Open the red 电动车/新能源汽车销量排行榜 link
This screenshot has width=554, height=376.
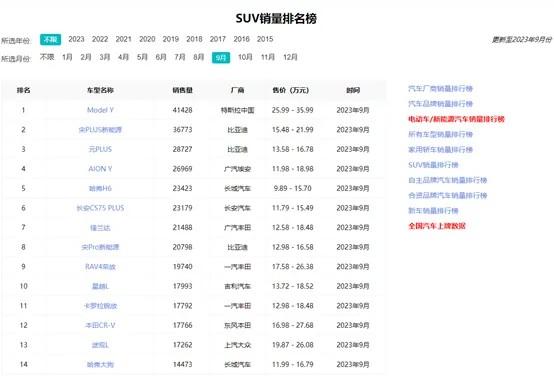(456, 119)
